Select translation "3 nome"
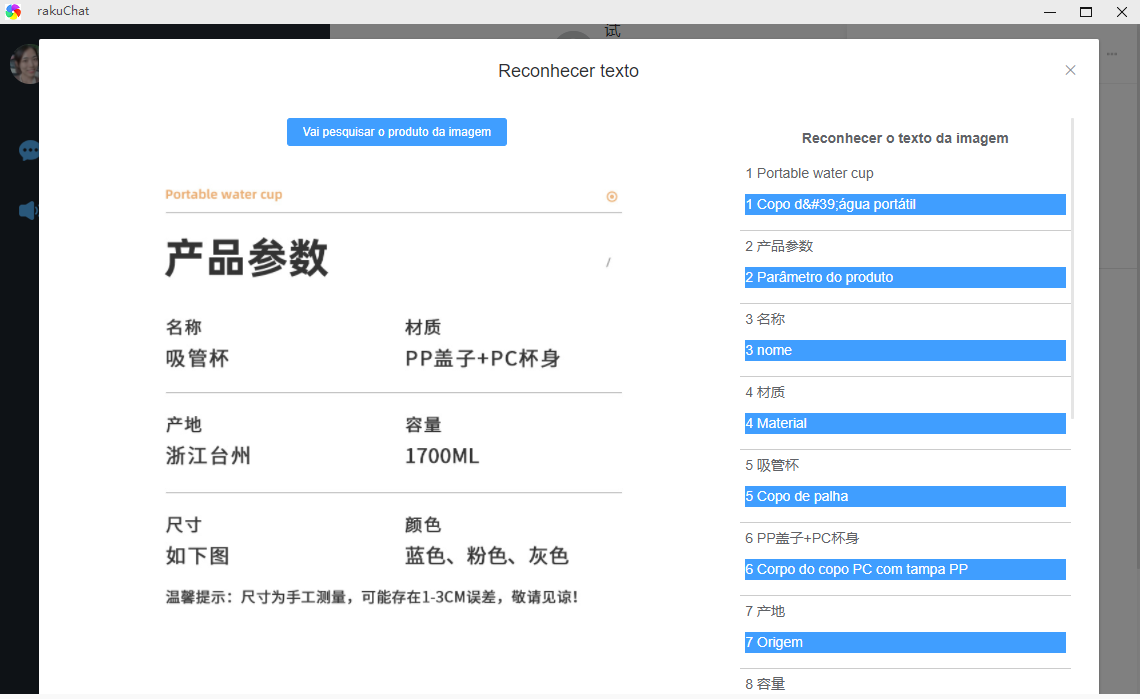 (905, 350)
